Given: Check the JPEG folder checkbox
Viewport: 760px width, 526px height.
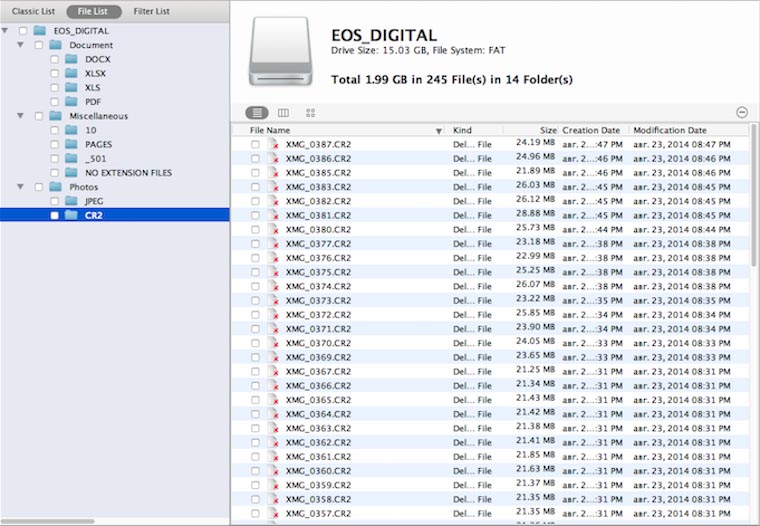Looking at the screenshot, I should pyautogui.click(x=54, y=201).
